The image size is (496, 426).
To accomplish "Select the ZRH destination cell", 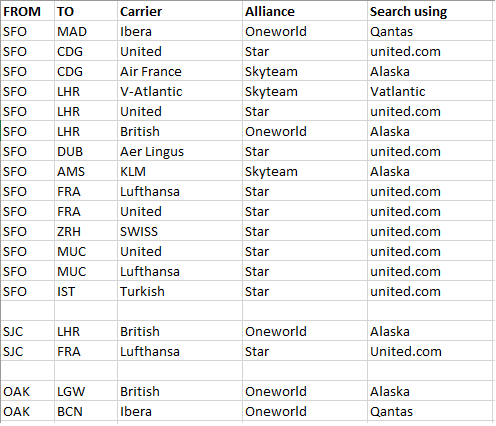I will [86, 231].
